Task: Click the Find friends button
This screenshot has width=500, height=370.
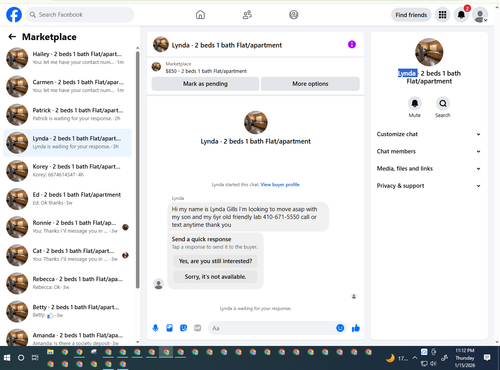Action: tap(411, 15)
